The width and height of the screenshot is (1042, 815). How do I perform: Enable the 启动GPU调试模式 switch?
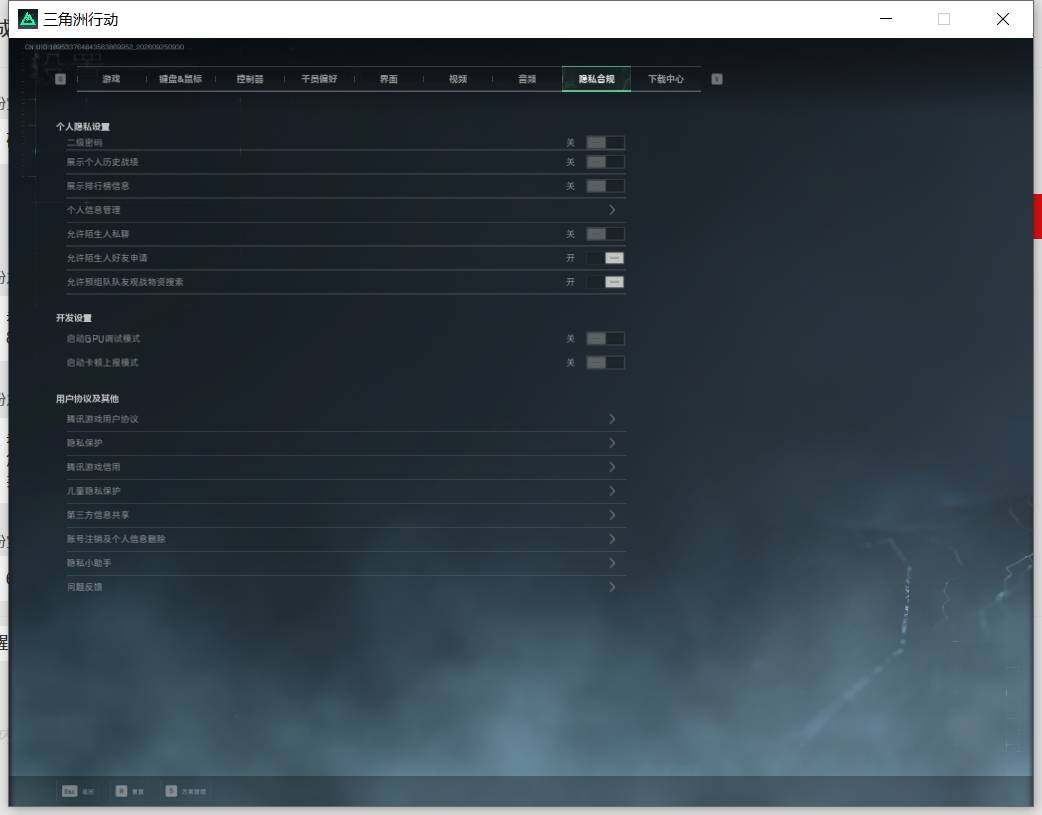coord(605,339)
